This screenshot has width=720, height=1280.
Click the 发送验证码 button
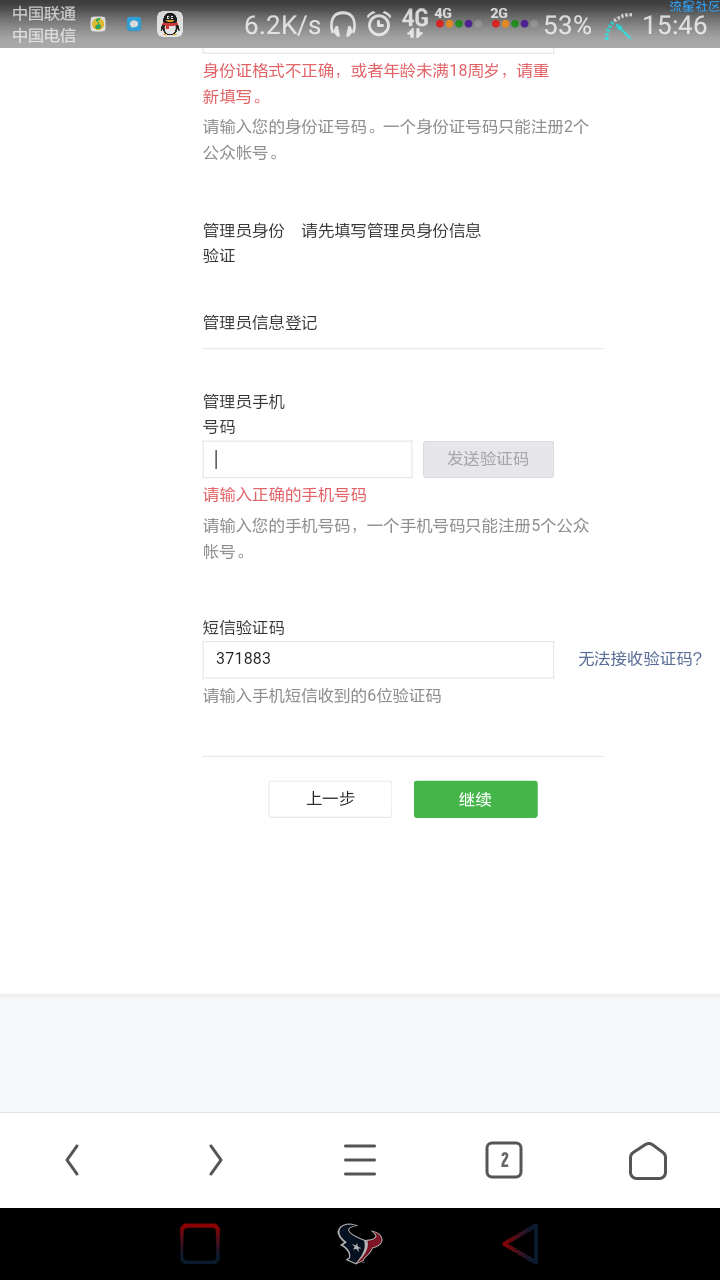[x=488, y=459]
